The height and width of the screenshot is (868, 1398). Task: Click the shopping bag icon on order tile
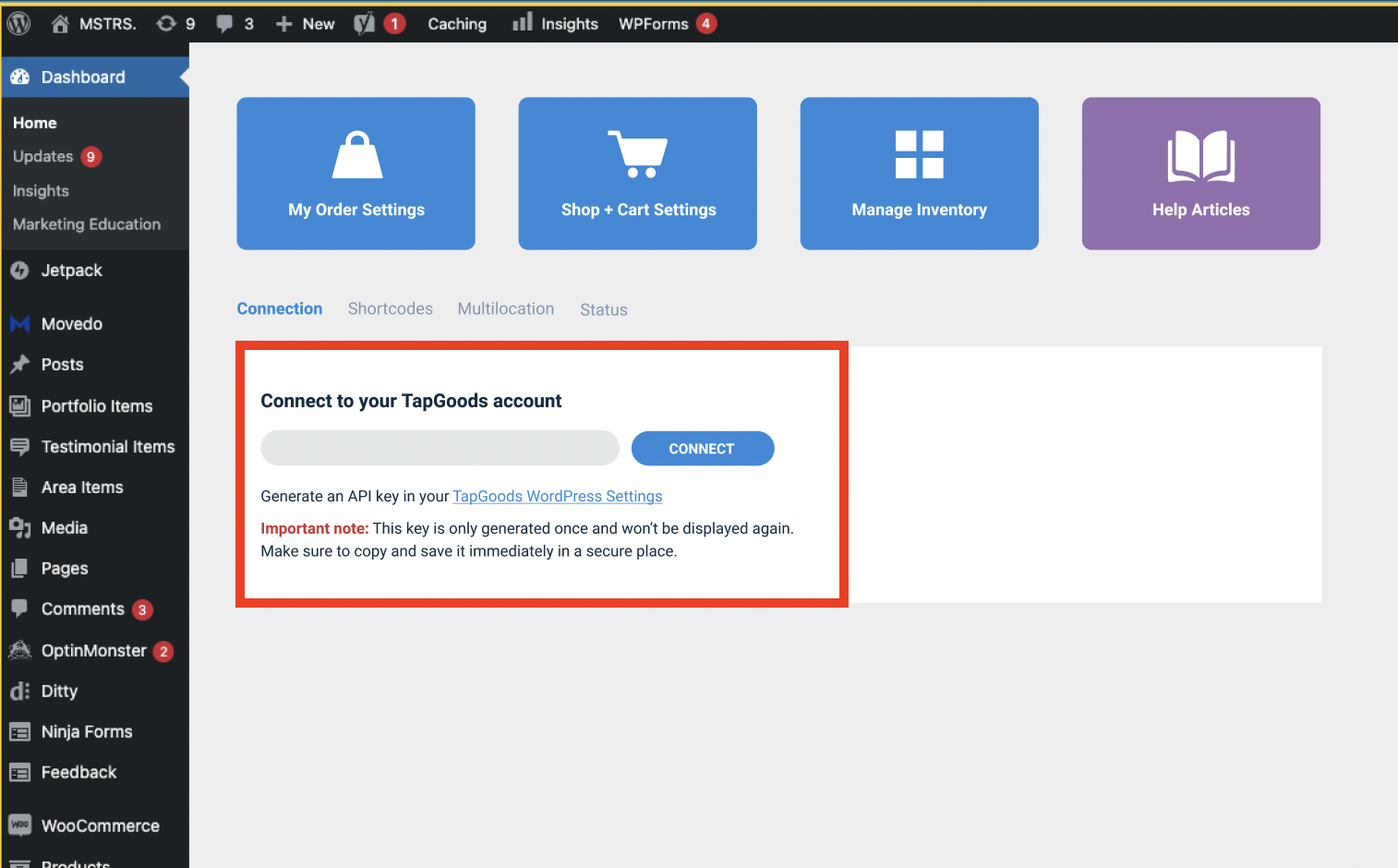coord(357,154)
